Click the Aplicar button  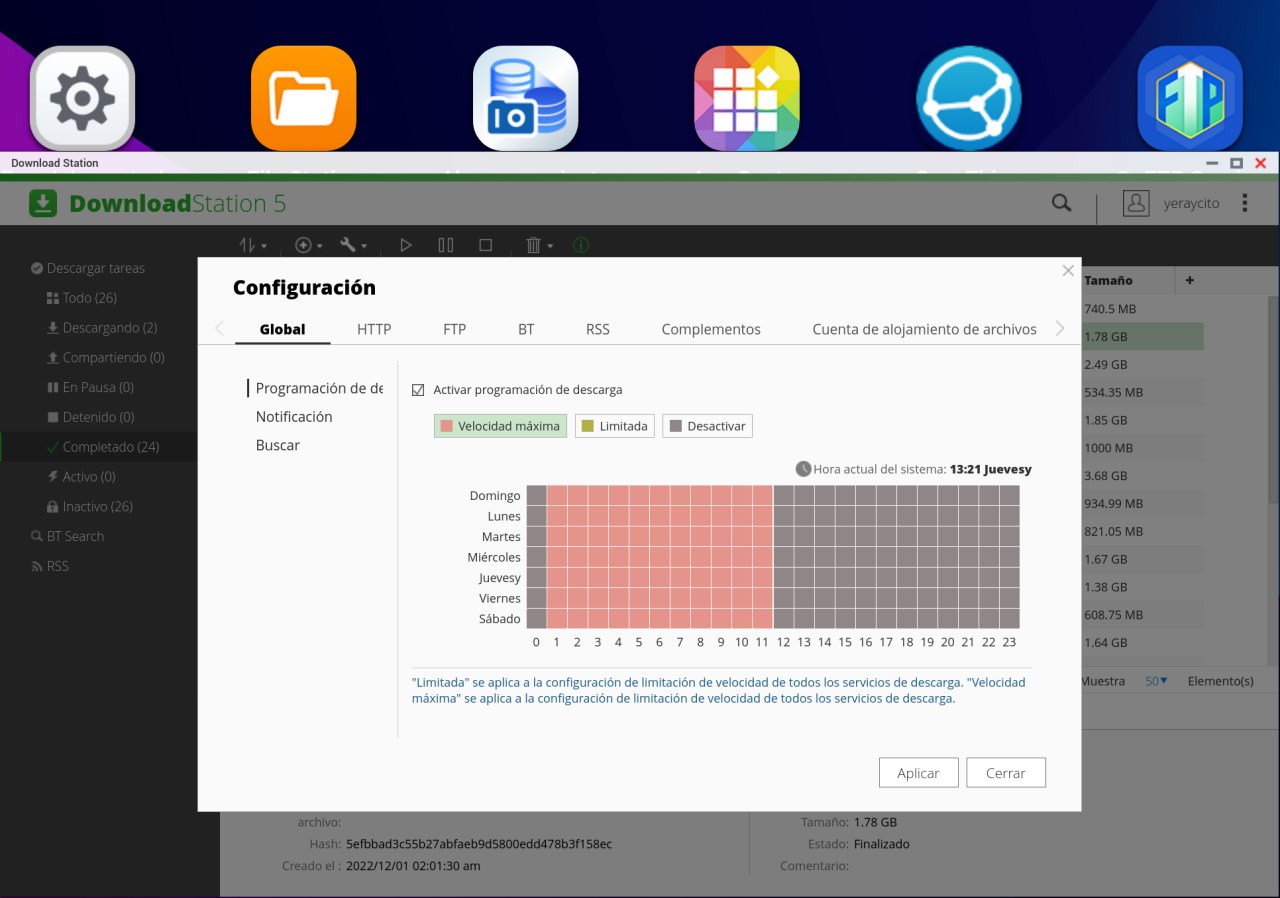click(918, 773)
